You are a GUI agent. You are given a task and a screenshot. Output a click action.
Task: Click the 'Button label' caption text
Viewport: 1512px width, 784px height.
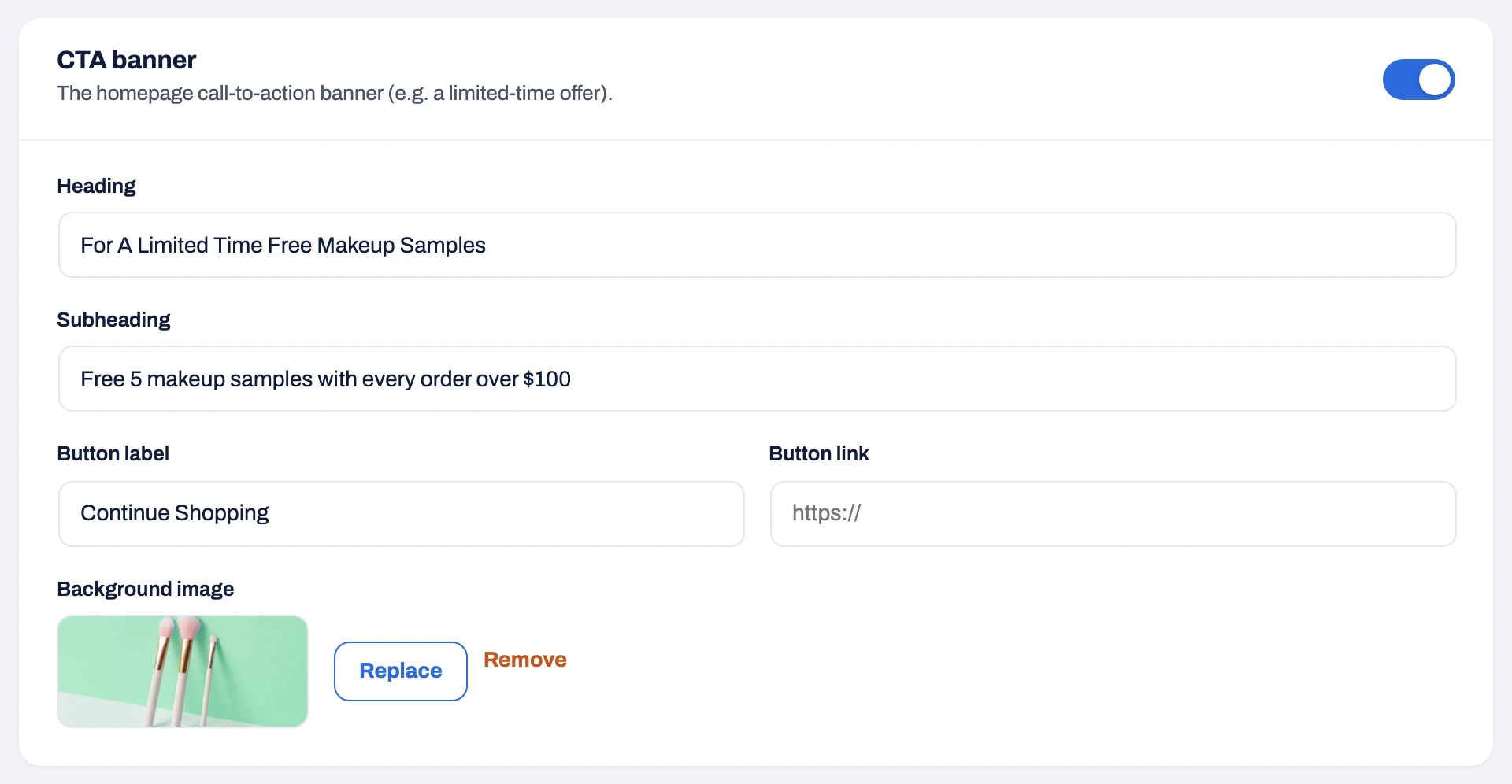(113, 453)
